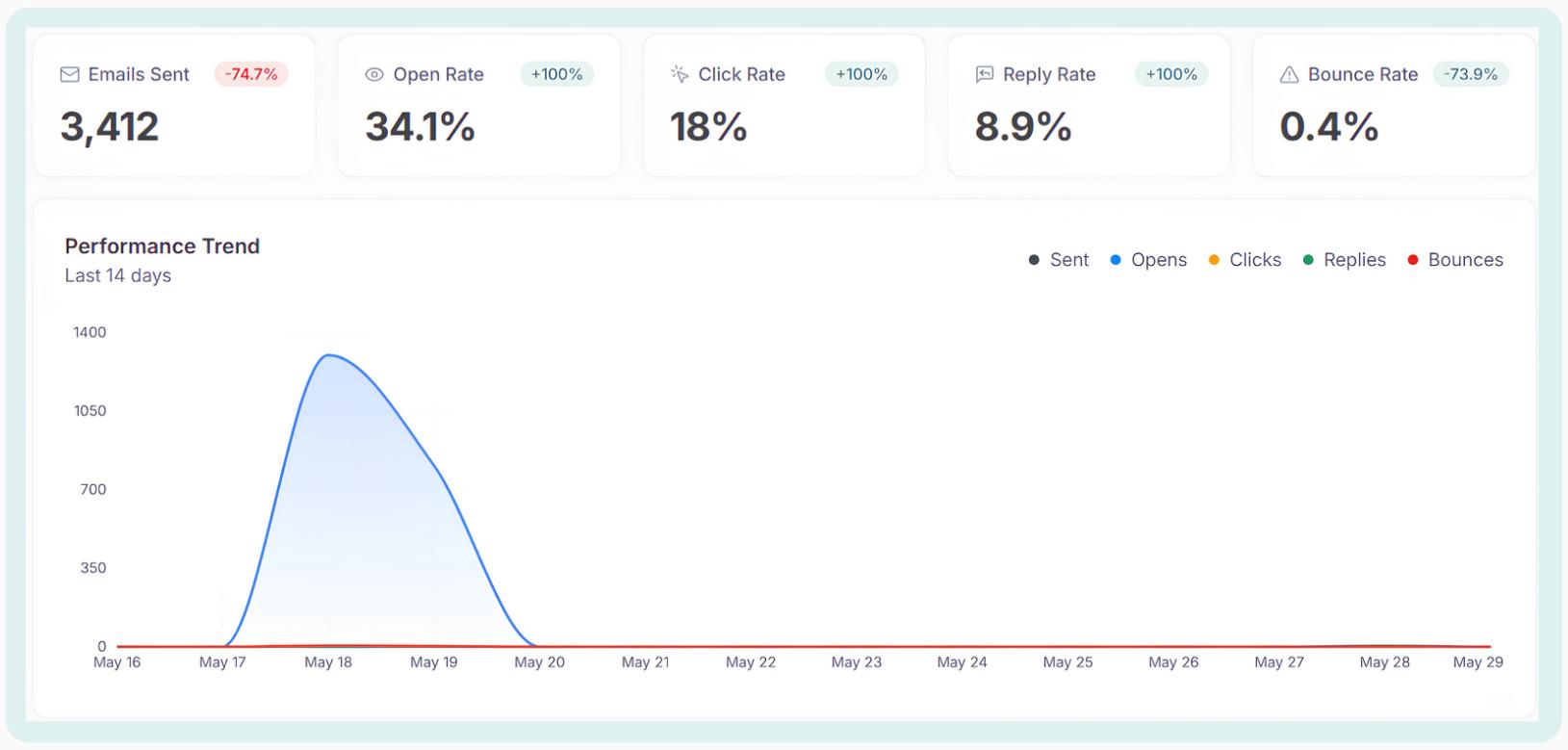Click the 1050 y-axis label
The height and width of the screenshot is (750, 1568).
click(x=90, y=411)
